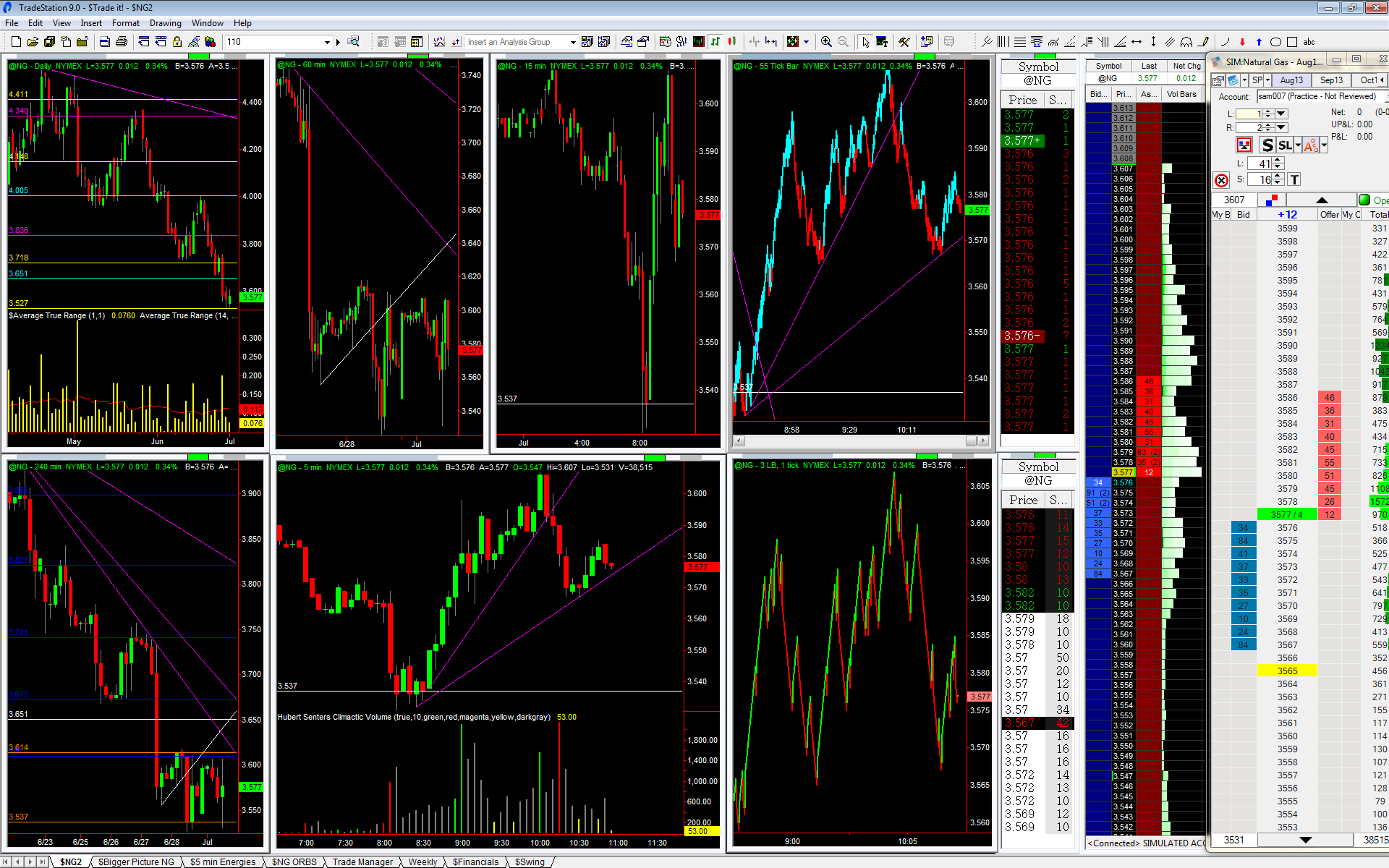1389x868 pixels.
Task: Select the Ellipse drawing tool
Action: (1275, 42)
